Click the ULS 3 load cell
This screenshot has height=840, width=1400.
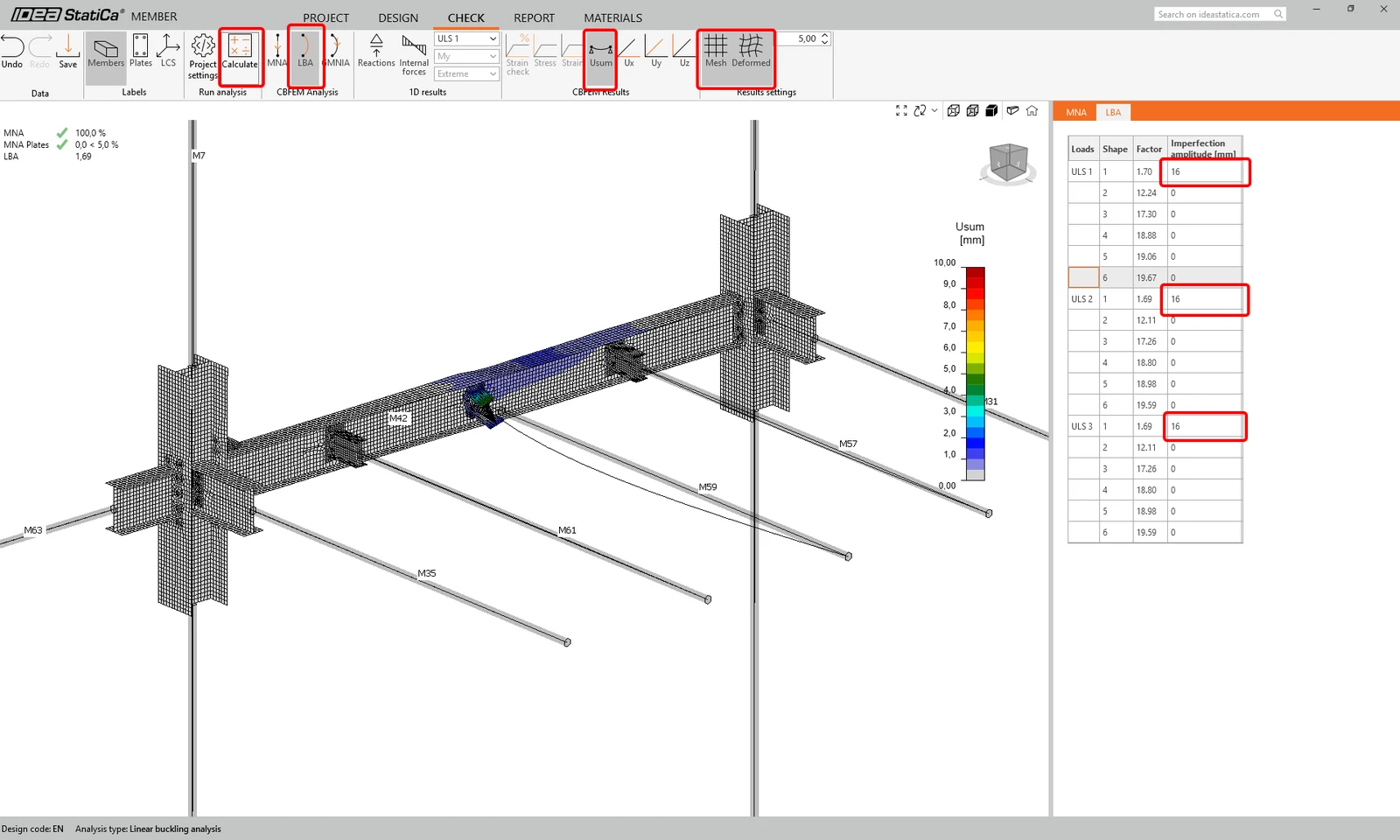1083,426
